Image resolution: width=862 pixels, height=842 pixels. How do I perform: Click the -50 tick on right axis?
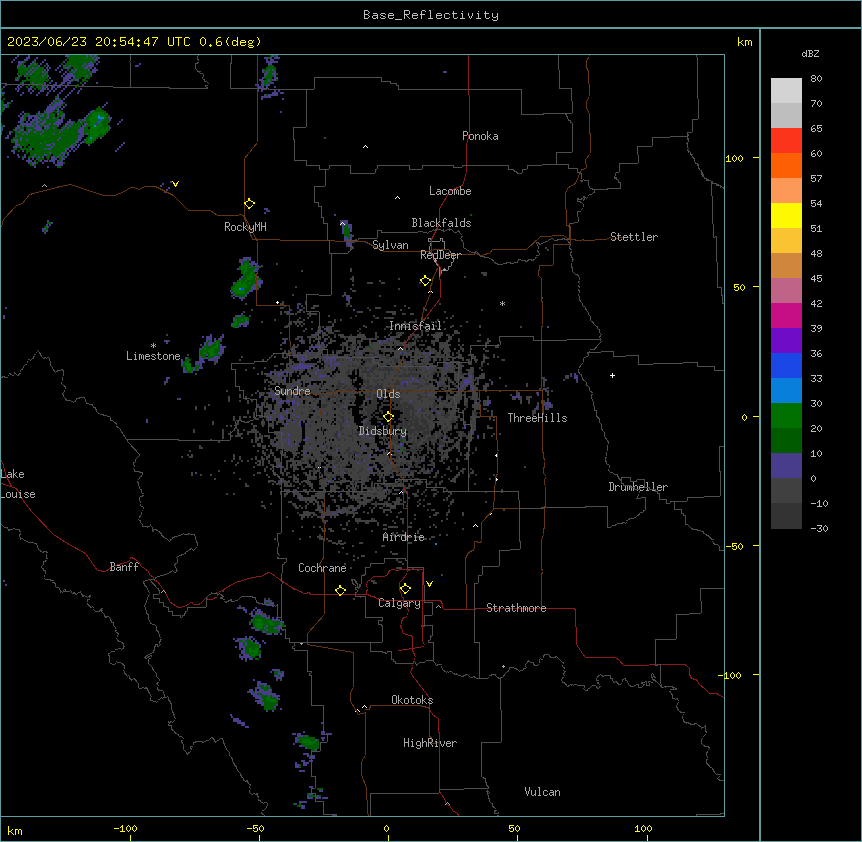click(734, 546)
